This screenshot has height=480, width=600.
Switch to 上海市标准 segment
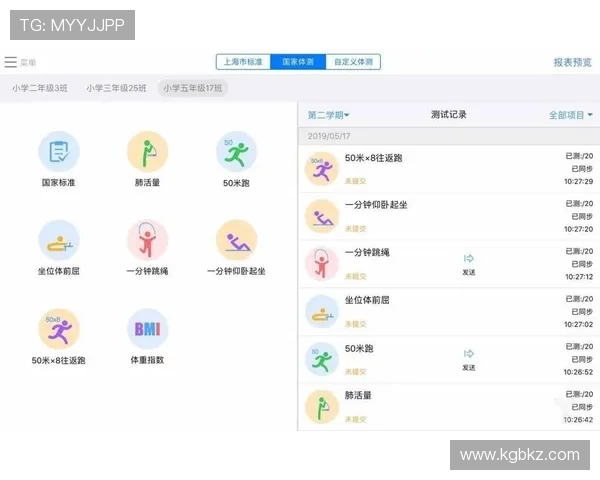[243, 62]
